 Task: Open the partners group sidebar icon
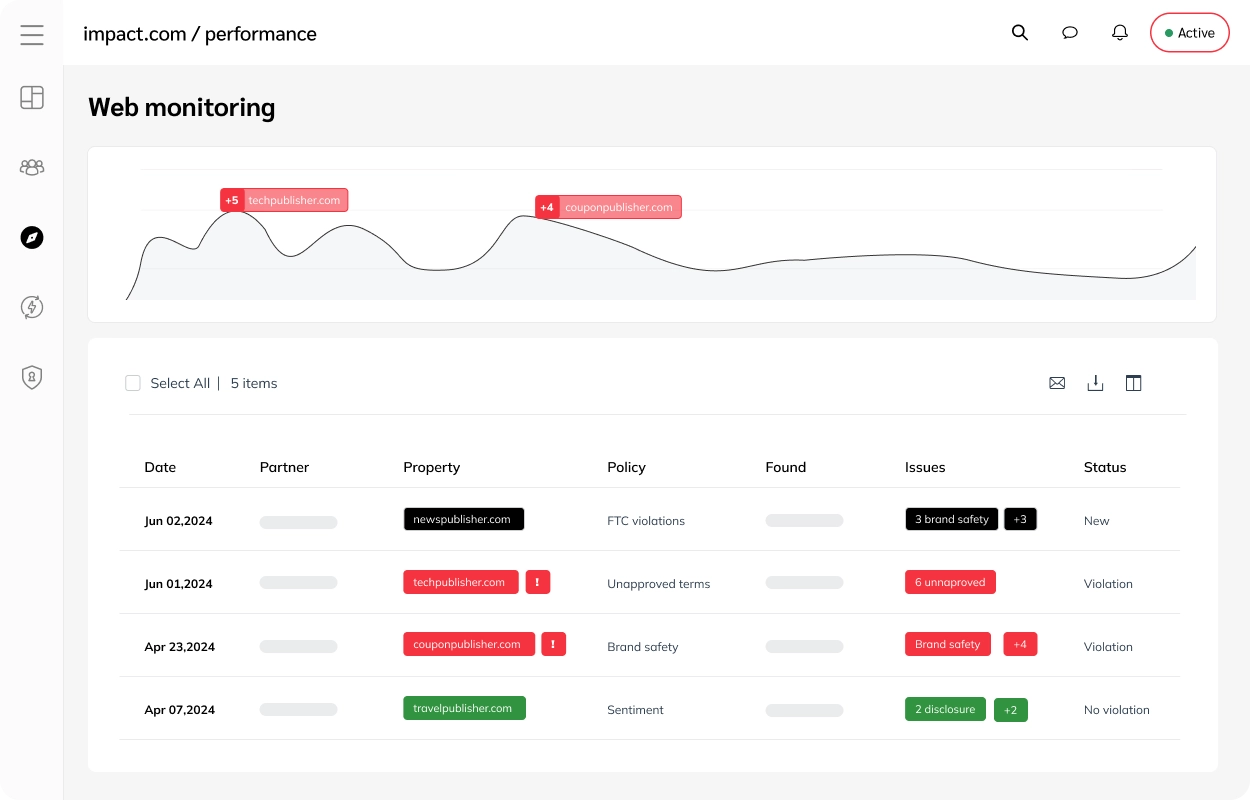32,167
